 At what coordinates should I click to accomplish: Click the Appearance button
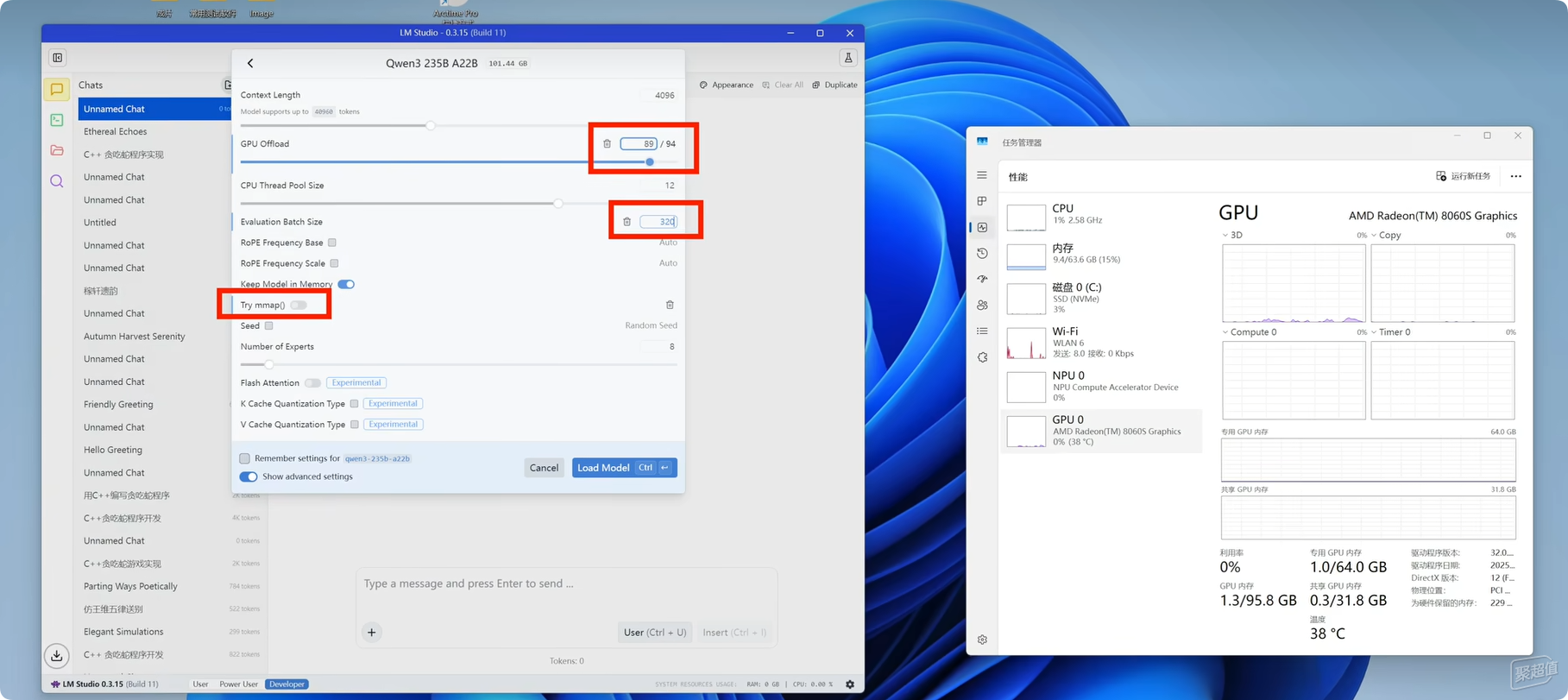click(x=727, y=85)
